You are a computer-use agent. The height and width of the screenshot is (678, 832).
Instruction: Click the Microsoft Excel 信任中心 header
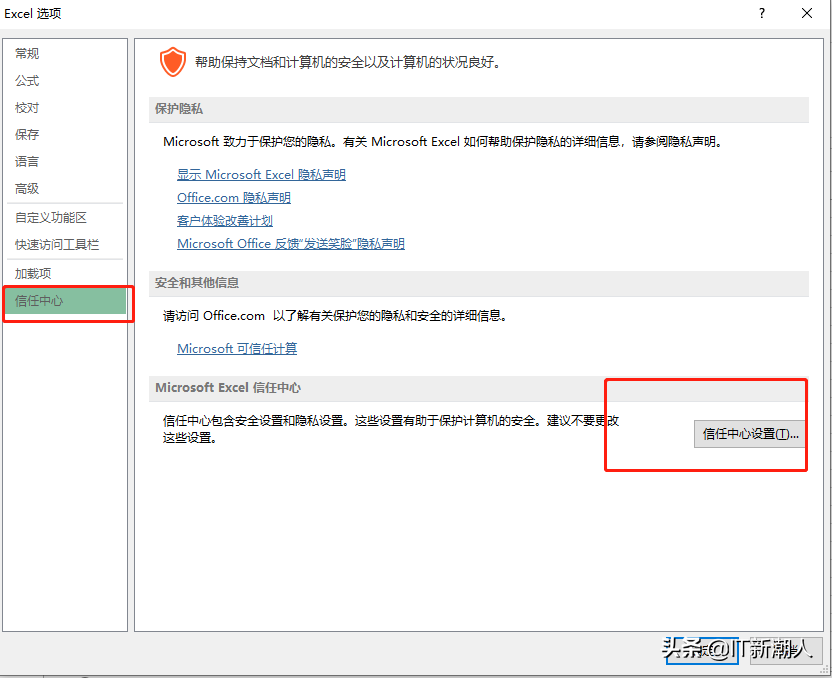[x=479, y=388]
